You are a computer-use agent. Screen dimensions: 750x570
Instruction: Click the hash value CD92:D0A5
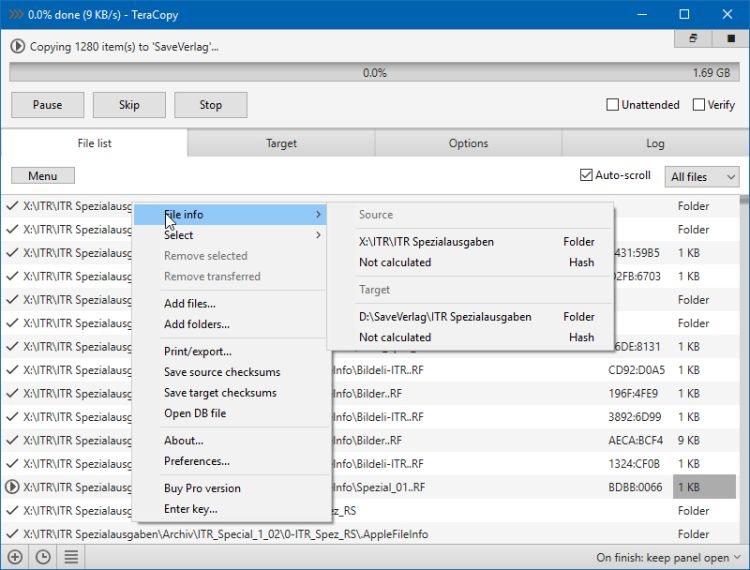point(636,370)
